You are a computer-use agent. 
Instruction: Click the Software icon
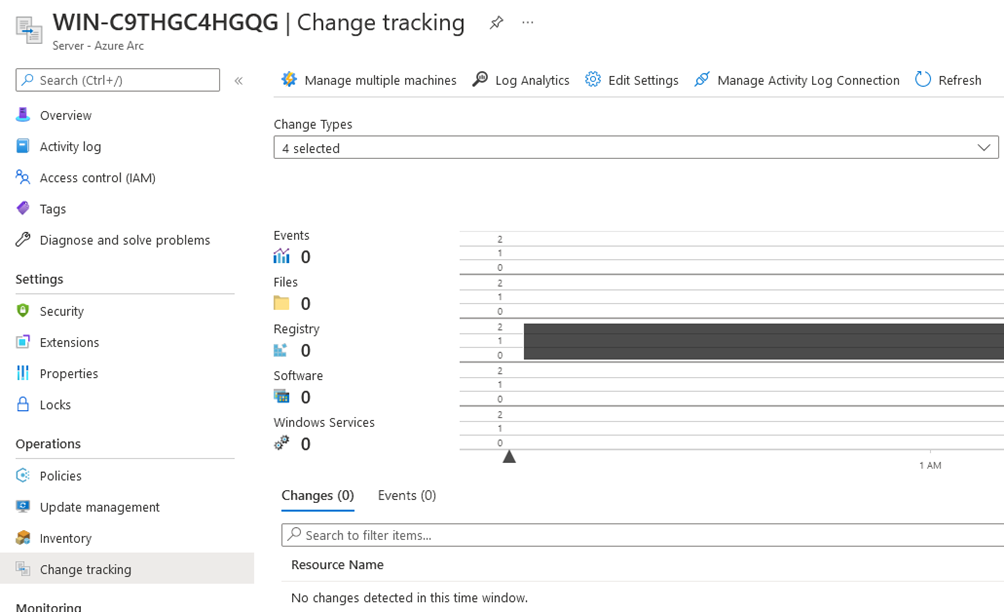282,397
